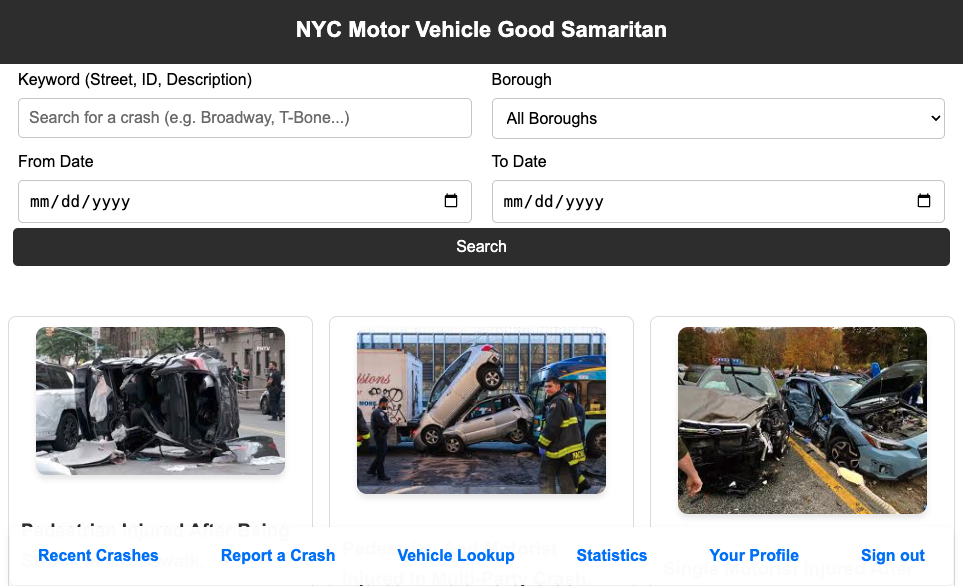This screenshot has height=586, width=963.
Task: Open the head-on Subaru crash photo
Action: coord(802,420)
